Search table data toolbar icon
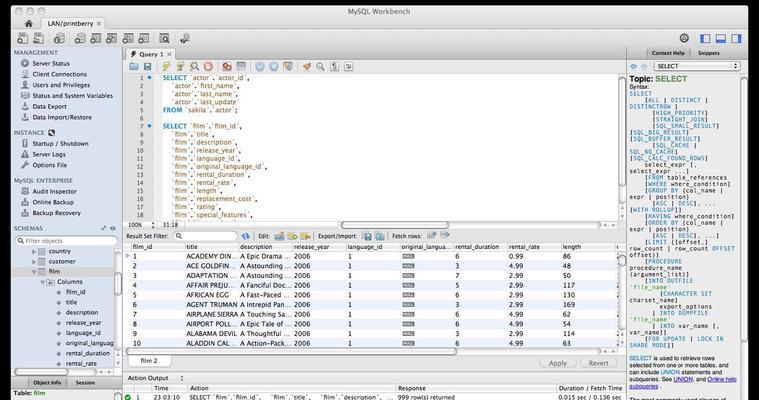759x400 pixels. coord(165,38)
